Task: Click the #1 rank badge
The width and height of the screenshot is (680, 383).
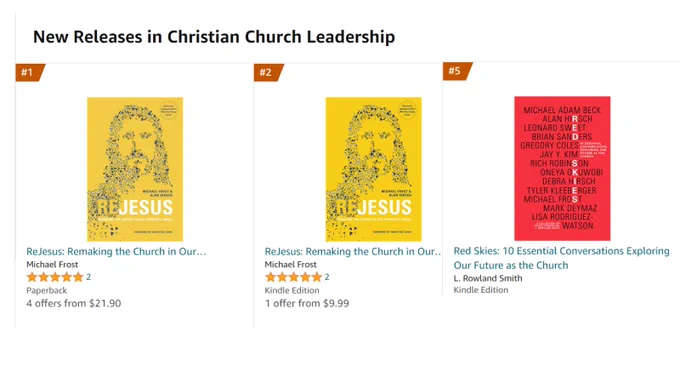Action: click(x=29, y=72)
